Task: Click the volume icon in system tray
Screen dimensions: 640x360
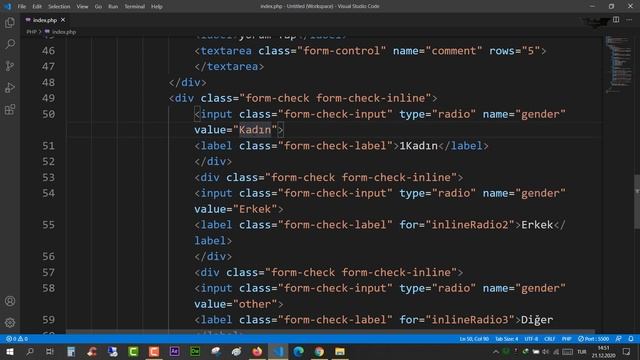Action: coord(546,351)
